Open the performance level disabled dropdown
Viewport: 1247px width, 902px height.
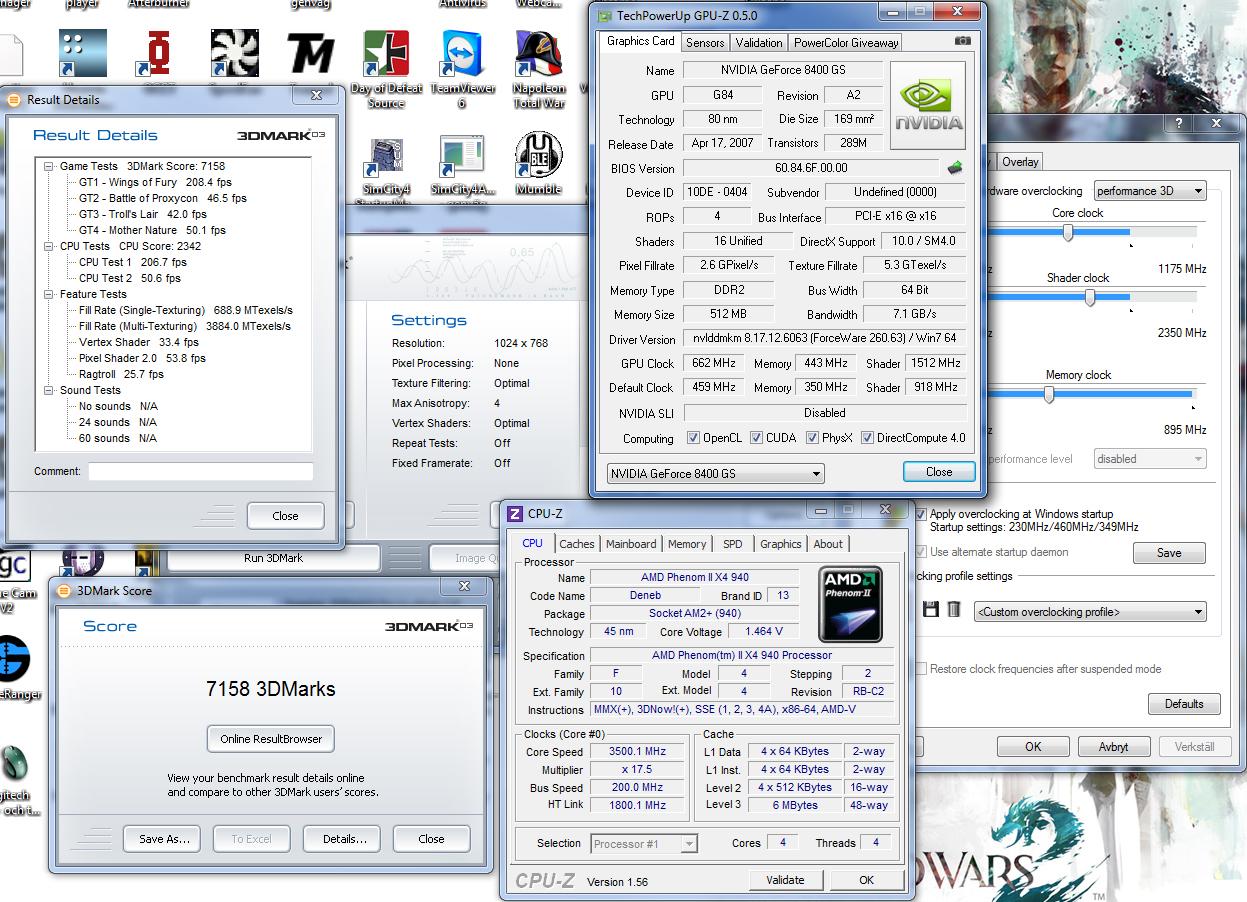(1150, 459)
